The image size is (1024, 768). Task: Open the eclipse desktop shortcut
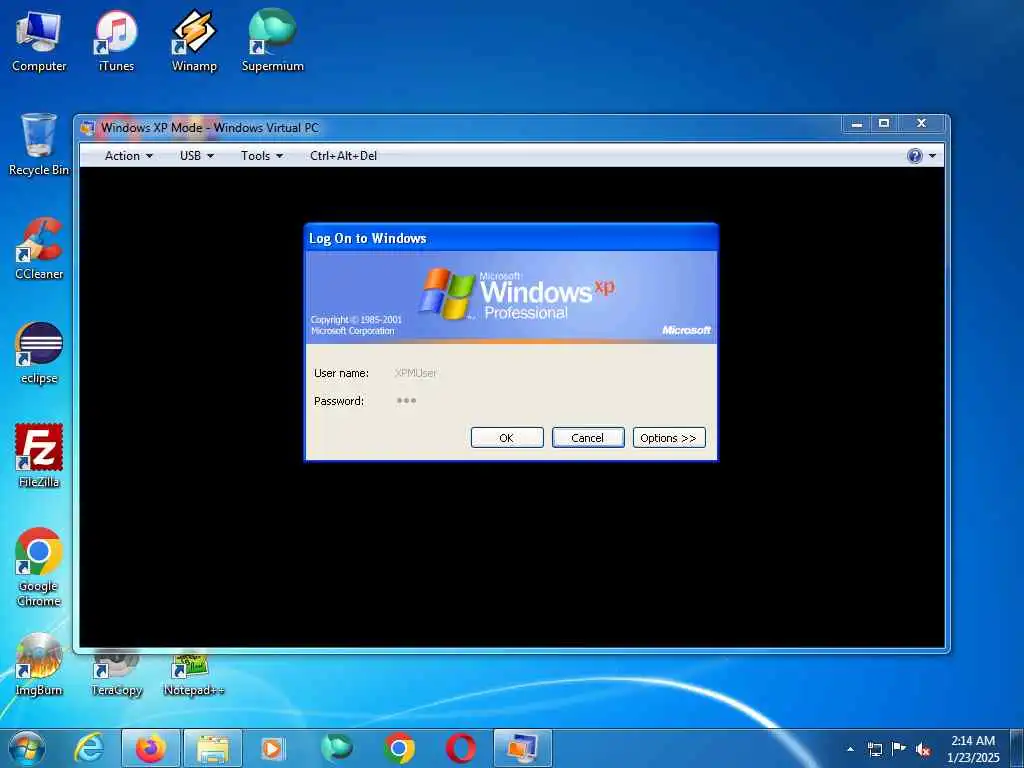(39, 353)
